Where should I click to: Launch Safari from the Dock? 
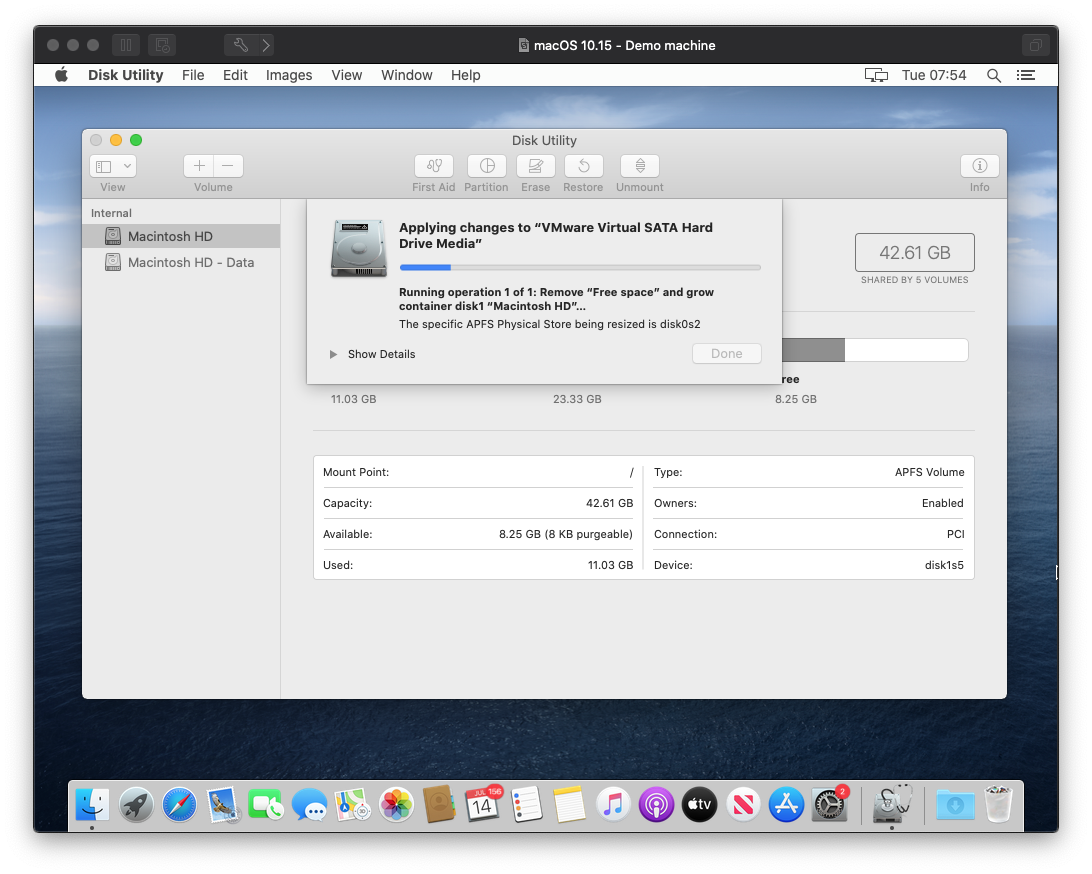[179, 805]
